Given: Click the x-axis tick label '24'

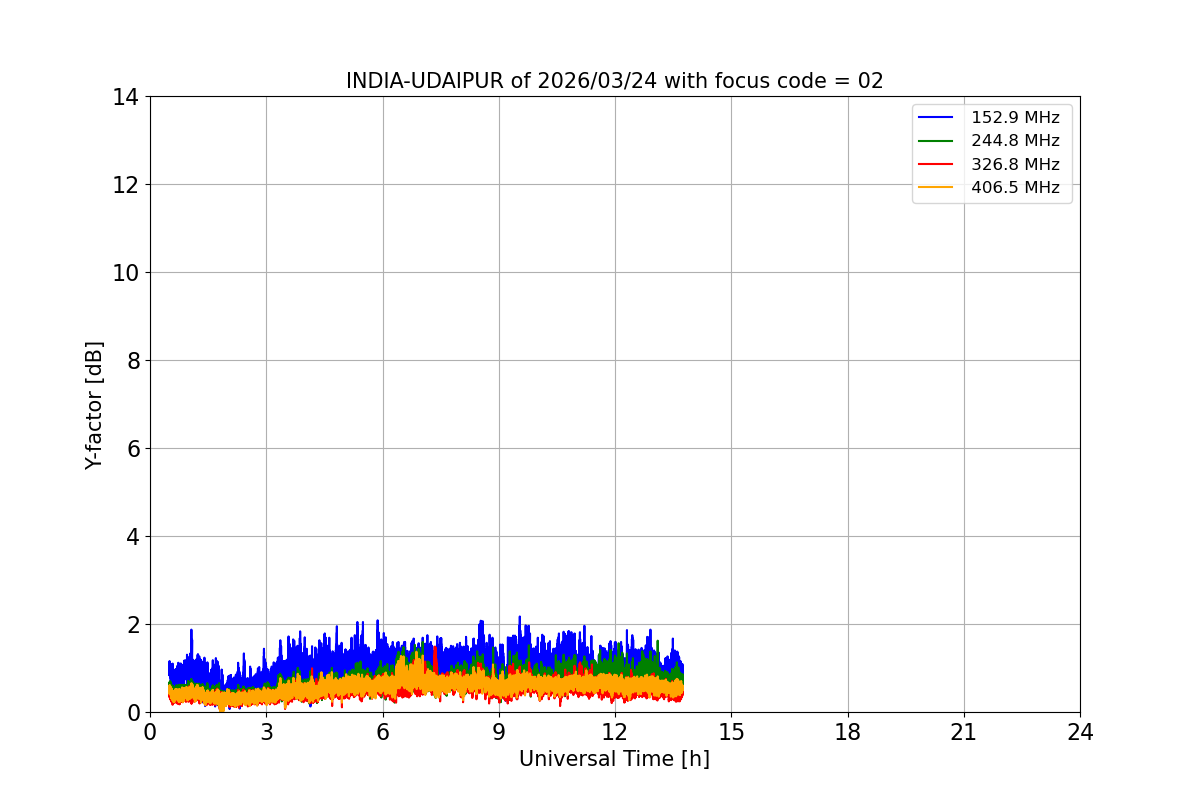Looking at the screenshot, I should pos(1080,732).
